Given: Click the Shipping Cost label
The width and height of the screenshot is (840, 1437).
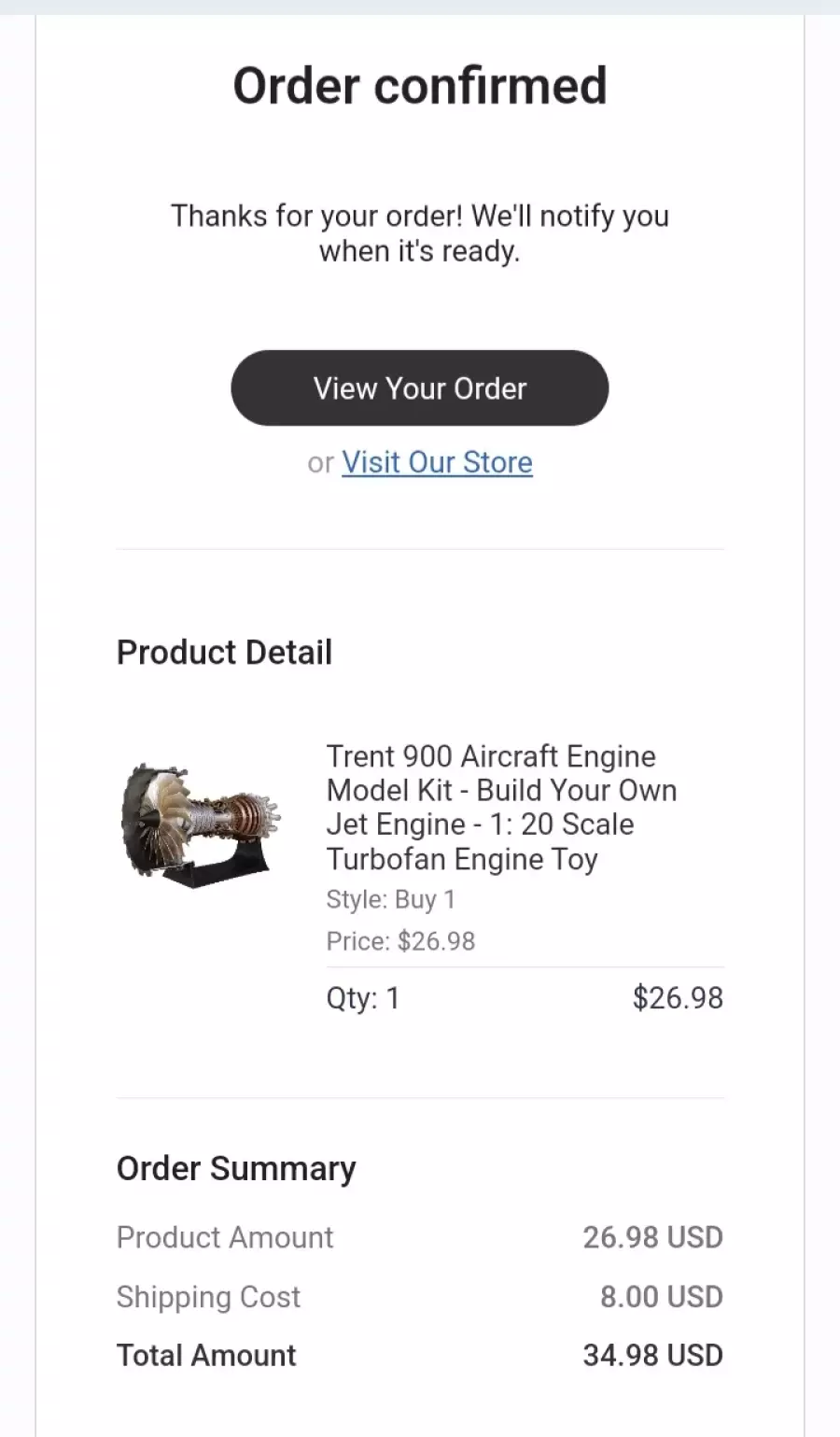Looking at the screenshot, I should click(x=208, y=1297).
